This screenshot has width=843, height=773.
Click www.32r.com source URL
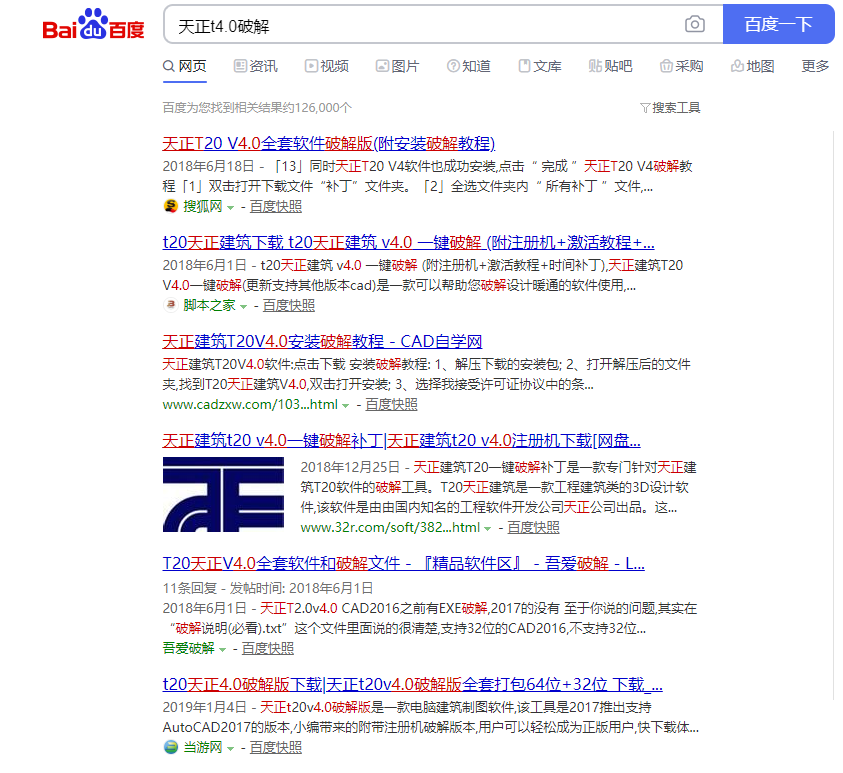pos(390,527)
